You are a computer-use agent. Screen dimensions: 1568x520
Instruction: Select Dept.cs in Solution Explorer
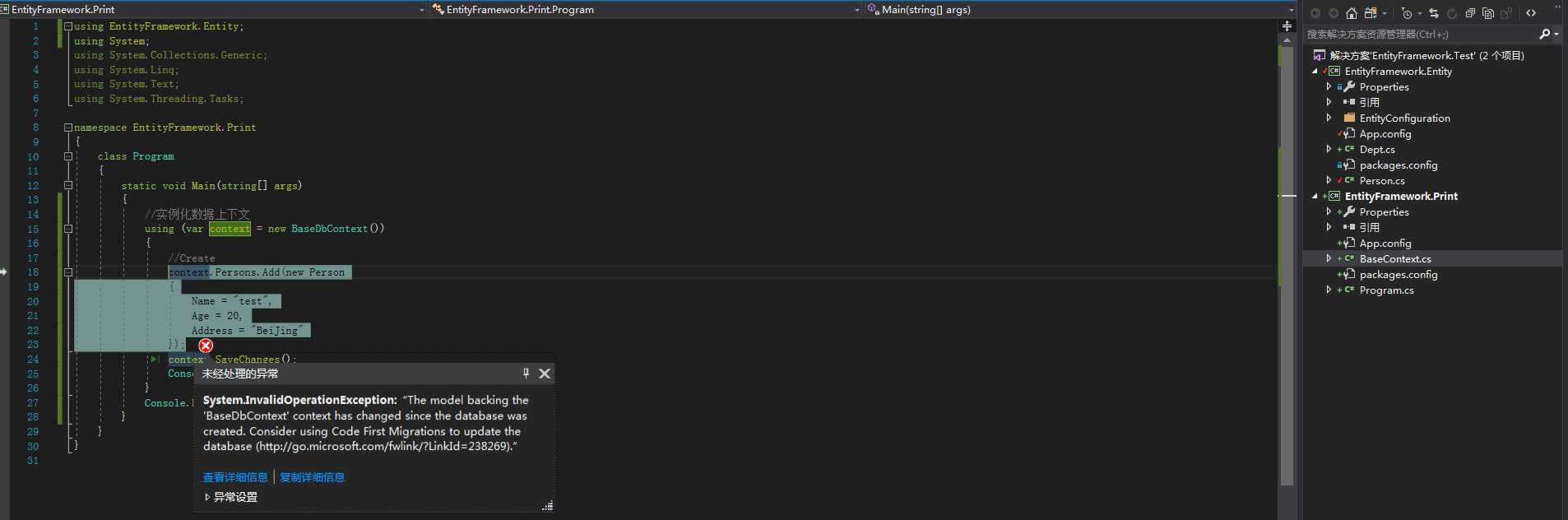[x=1377, y=149]
